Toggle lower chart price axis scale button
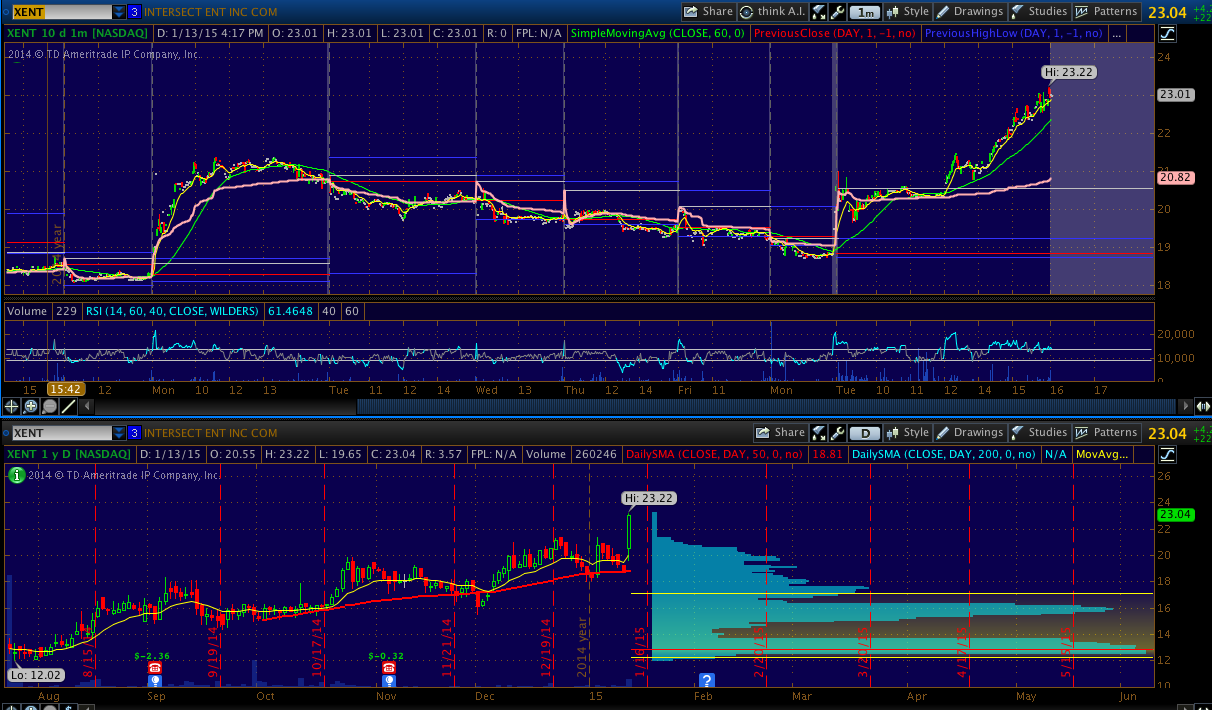The width and height of the screenshot is (1212, 710). 1168,454
